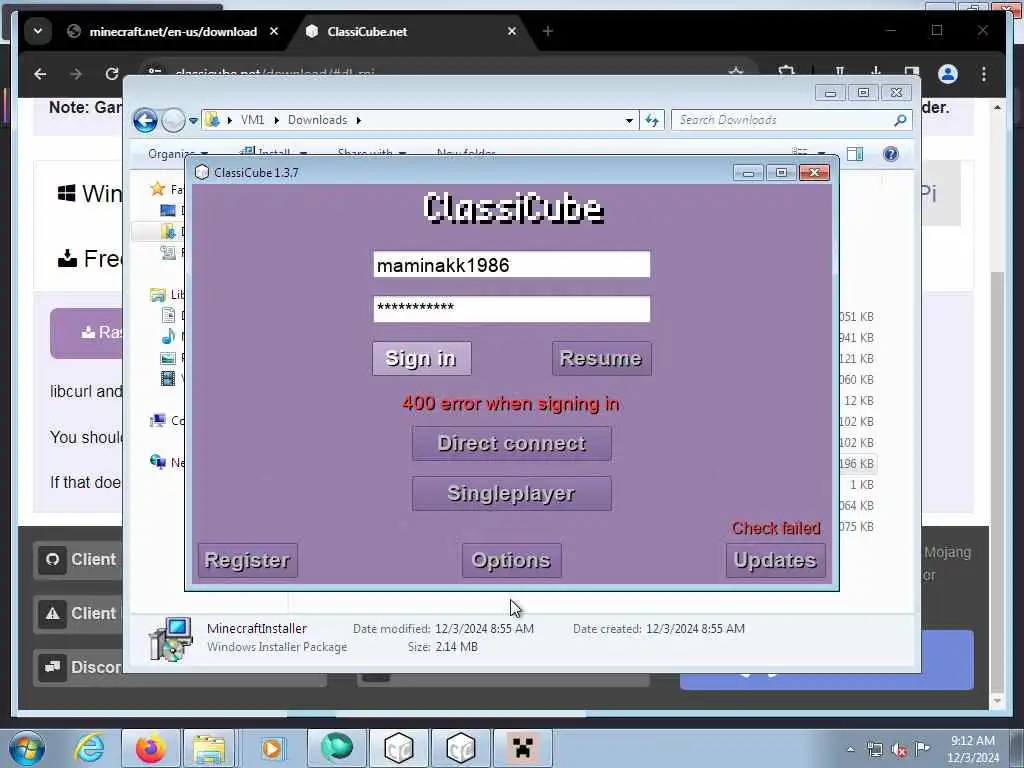1024x768 pixels.
Task: Click the Resume button in ClassiCube
Action: tap(601, 358)
